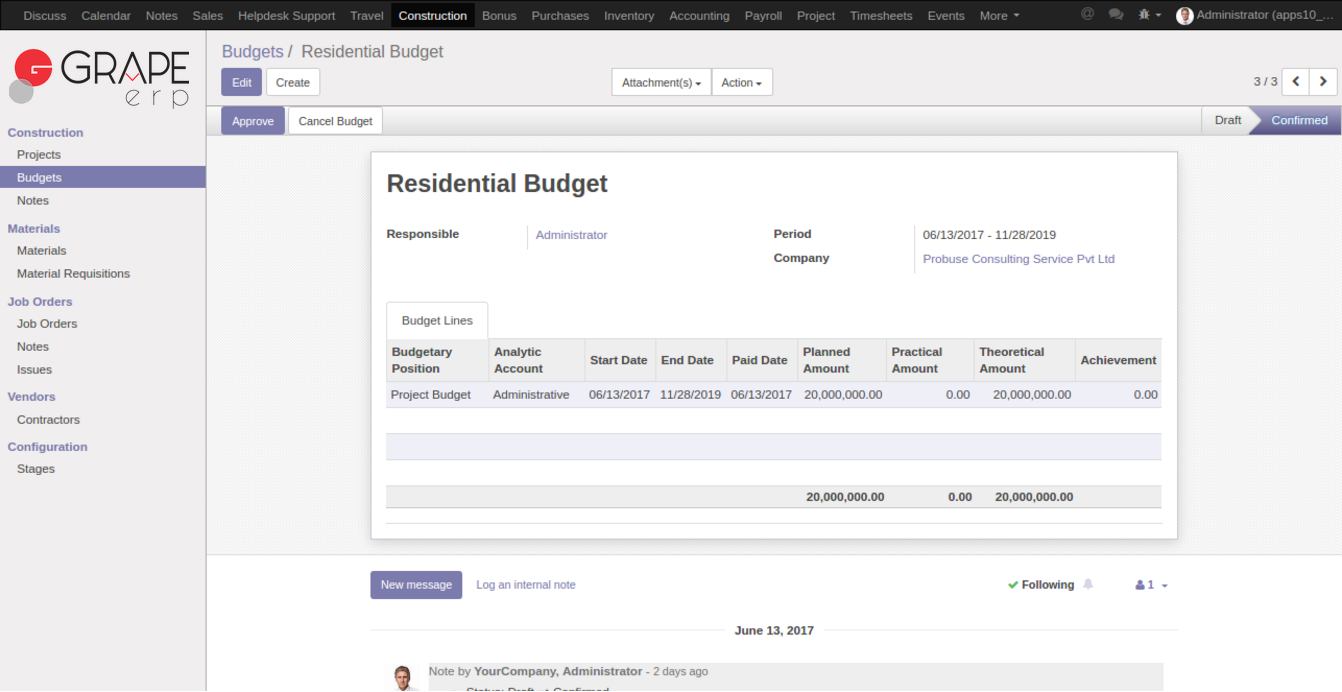Image resolution: width=1342 pixels, height=692 pixels.
Task: Expand the More menu in top navigation
Action: [x=999, y=16]
